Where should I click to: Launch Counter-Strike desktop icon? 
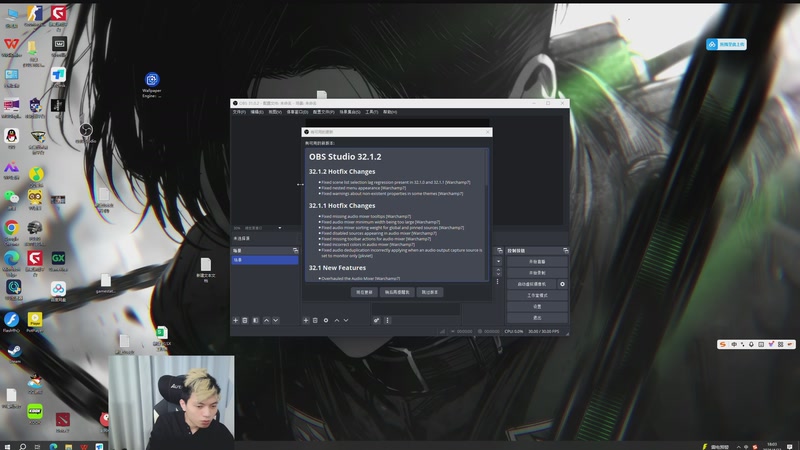click(x=35, y=16)
